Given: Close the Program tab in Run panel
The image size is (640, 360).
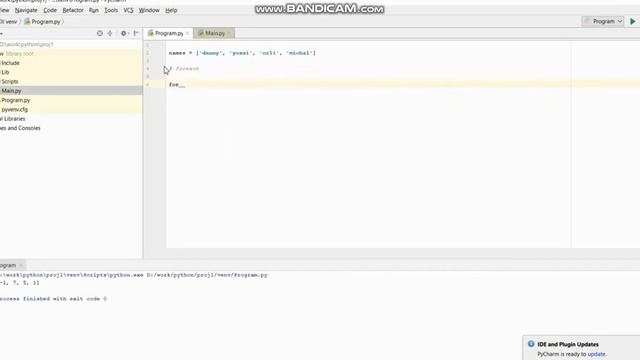Looking at the screenshot, I should pos(21,265).
